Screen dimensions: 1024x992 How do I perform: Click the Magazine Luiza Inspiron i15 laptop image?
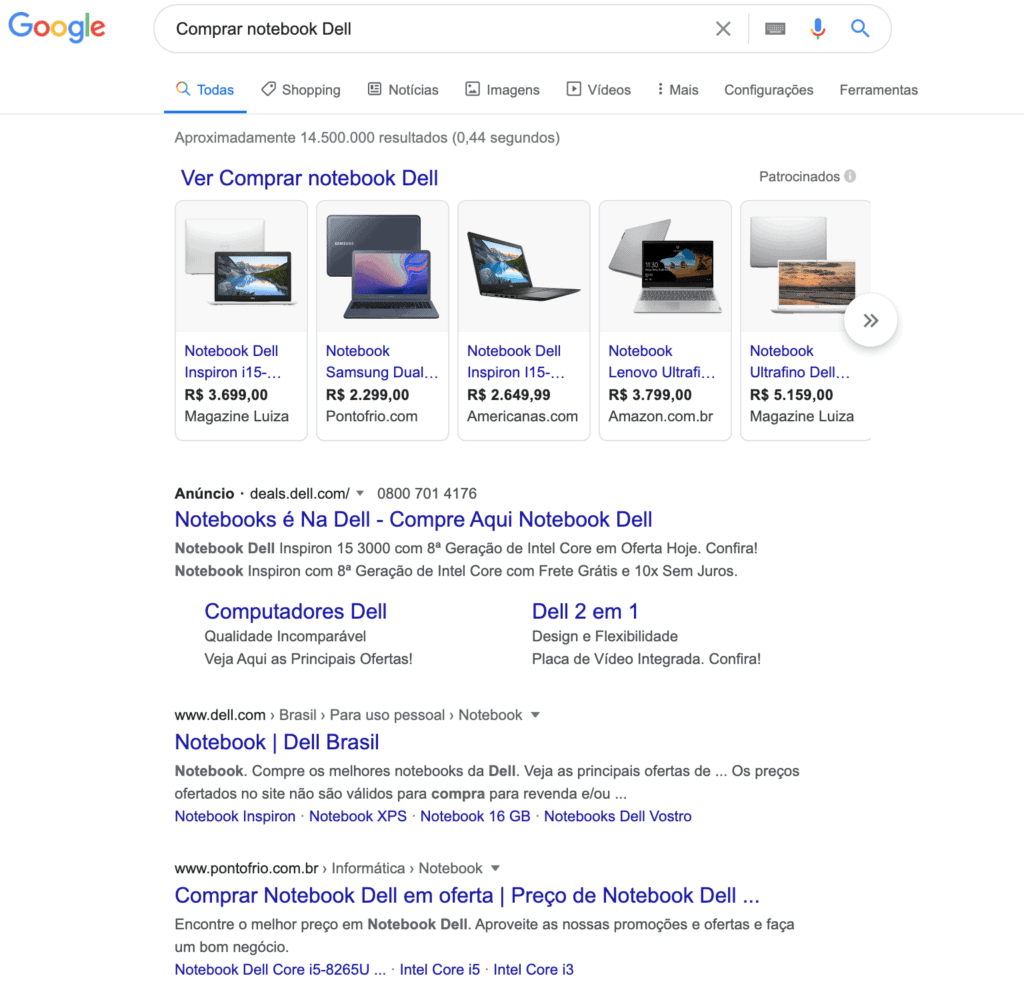[241, 267]
